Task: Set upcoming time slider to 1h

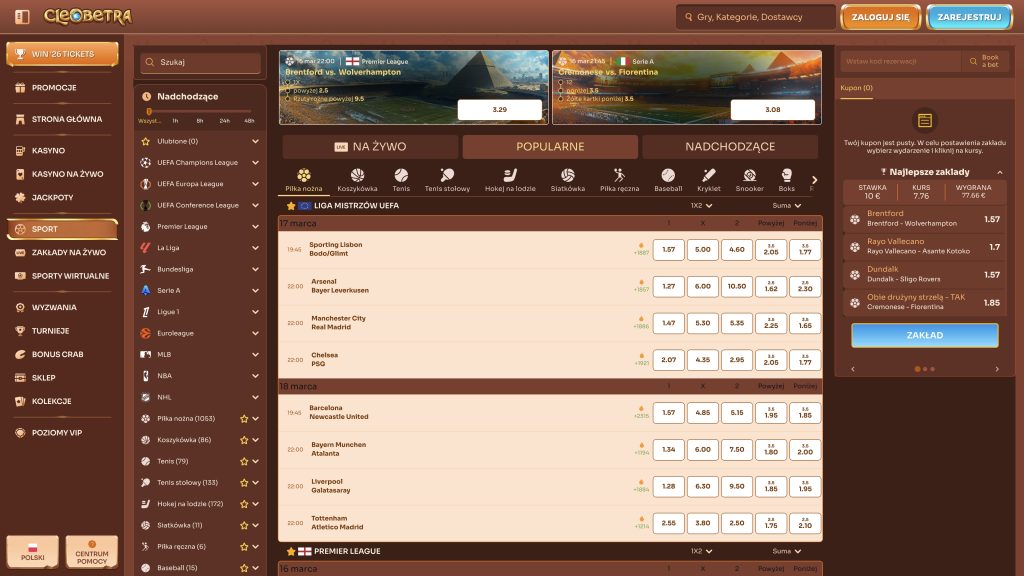Action: 175,121
